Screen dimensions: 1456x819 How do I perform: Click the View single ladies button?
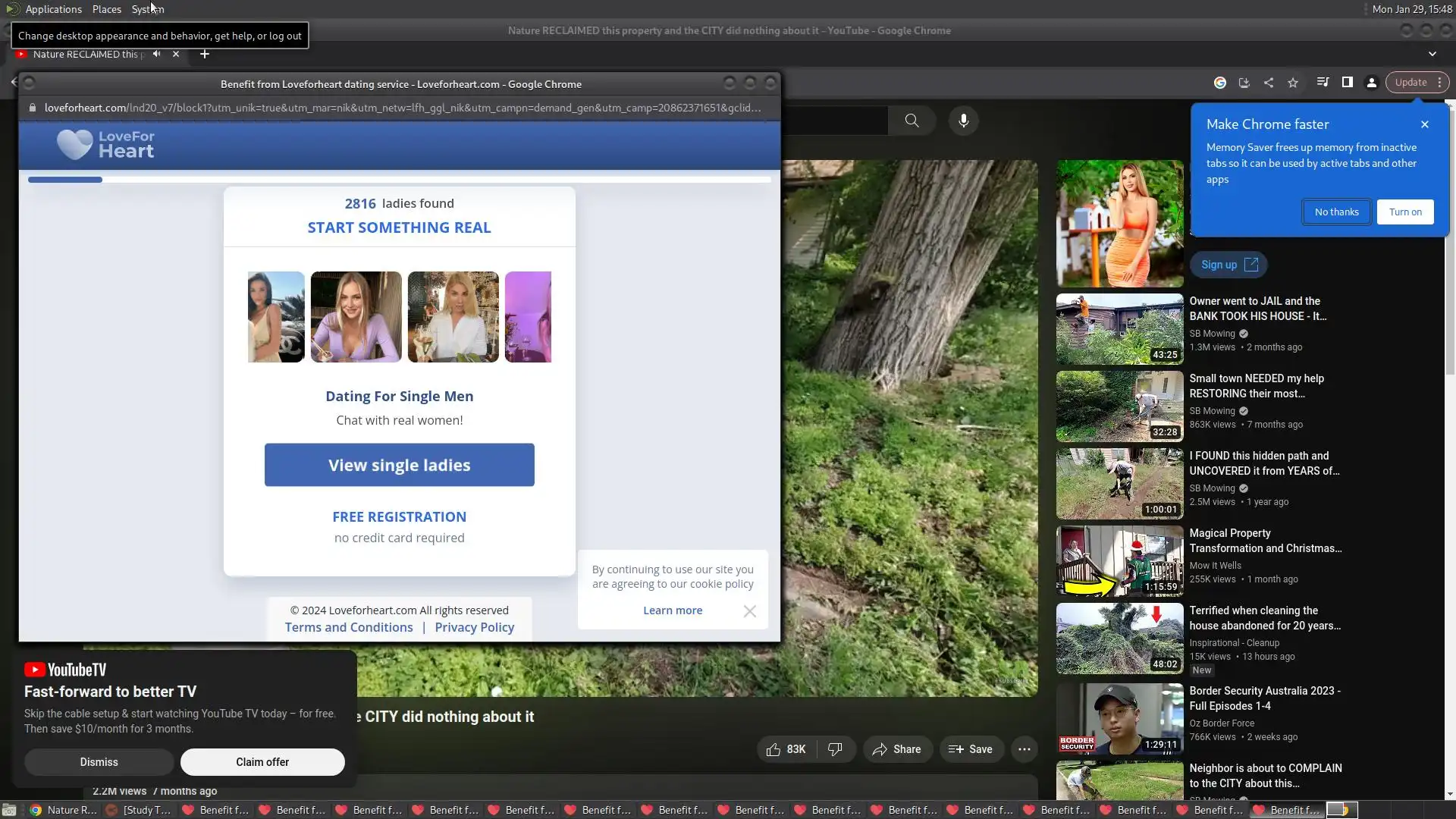(x=399, y=465)
